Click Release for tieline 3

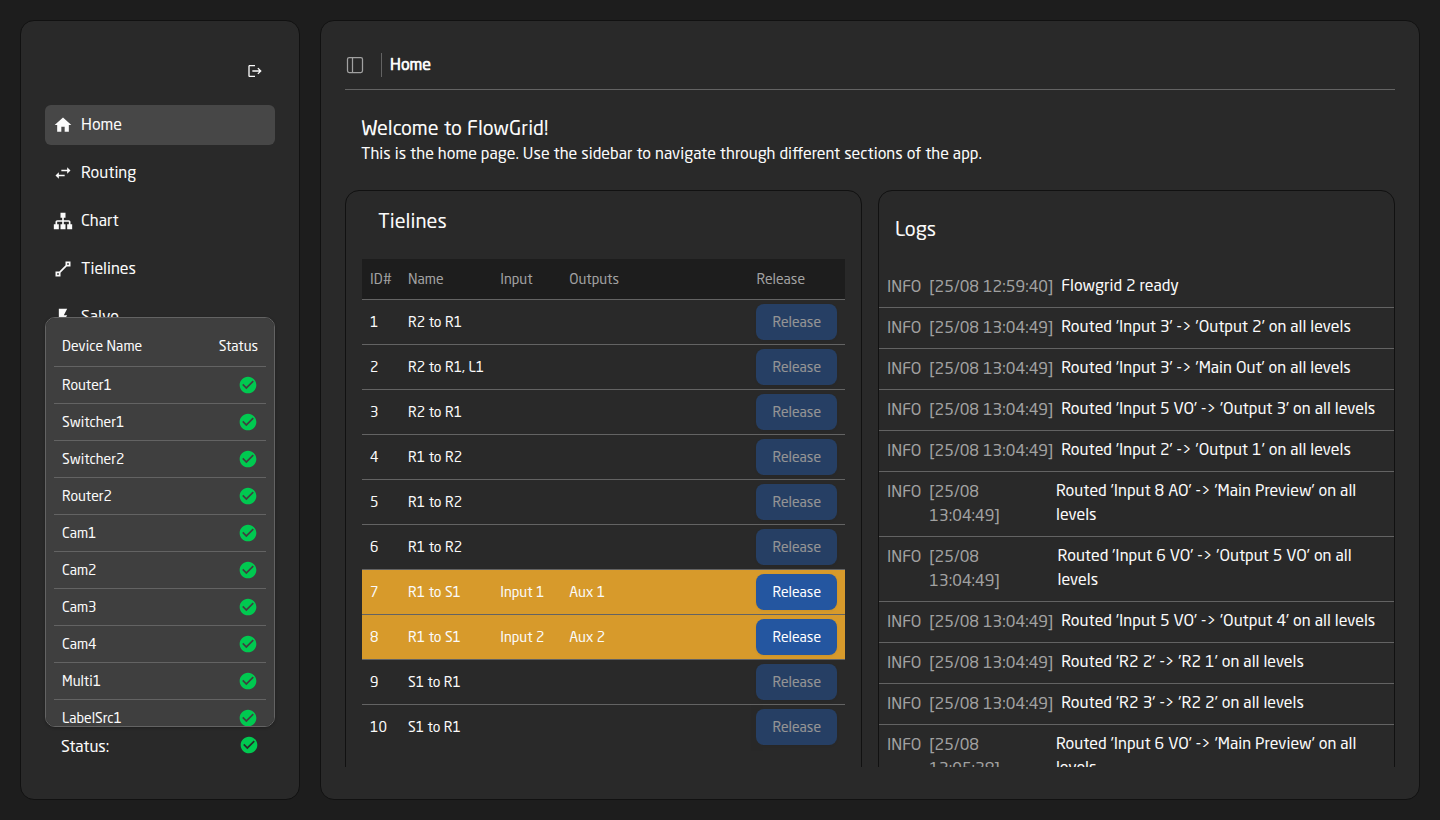point(796,412)
